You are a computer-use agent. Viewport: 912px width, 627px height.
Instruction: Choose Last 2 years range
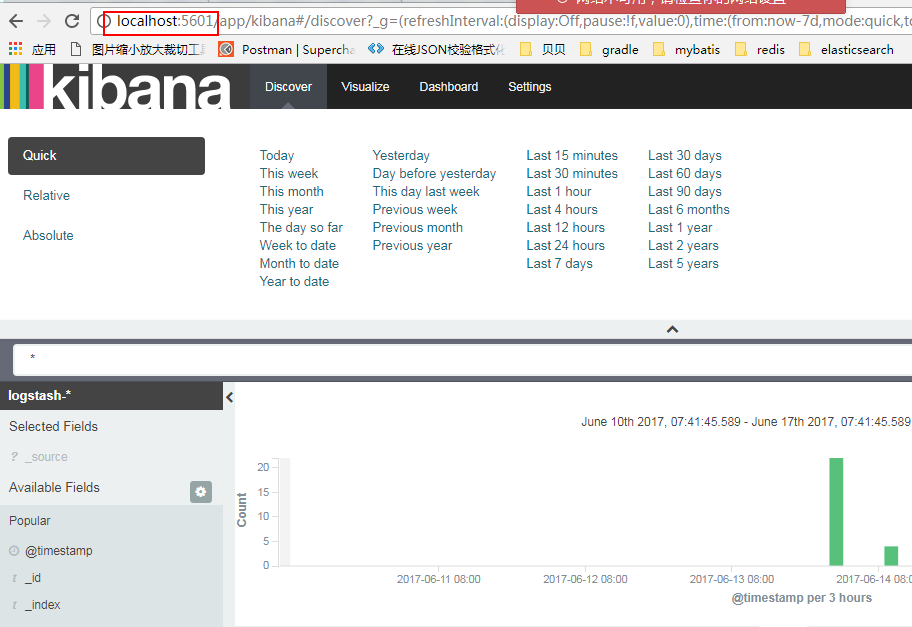click(683, 245)
